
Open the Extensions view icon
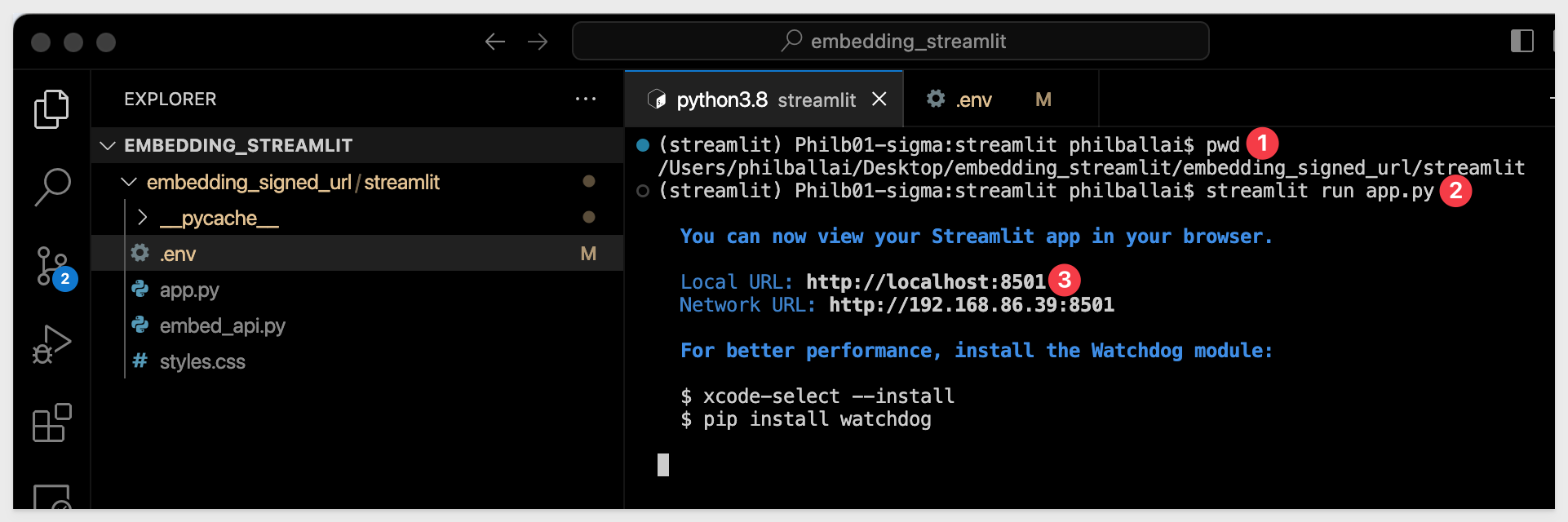click(51, 422)
